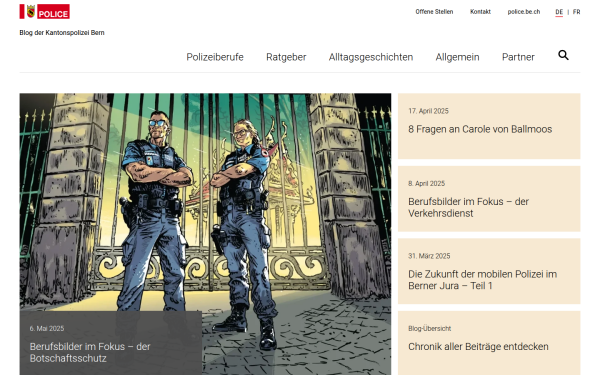Viewport: 600px width, 375px height.
Task: Open the Kontakt link
Action: 480,12
